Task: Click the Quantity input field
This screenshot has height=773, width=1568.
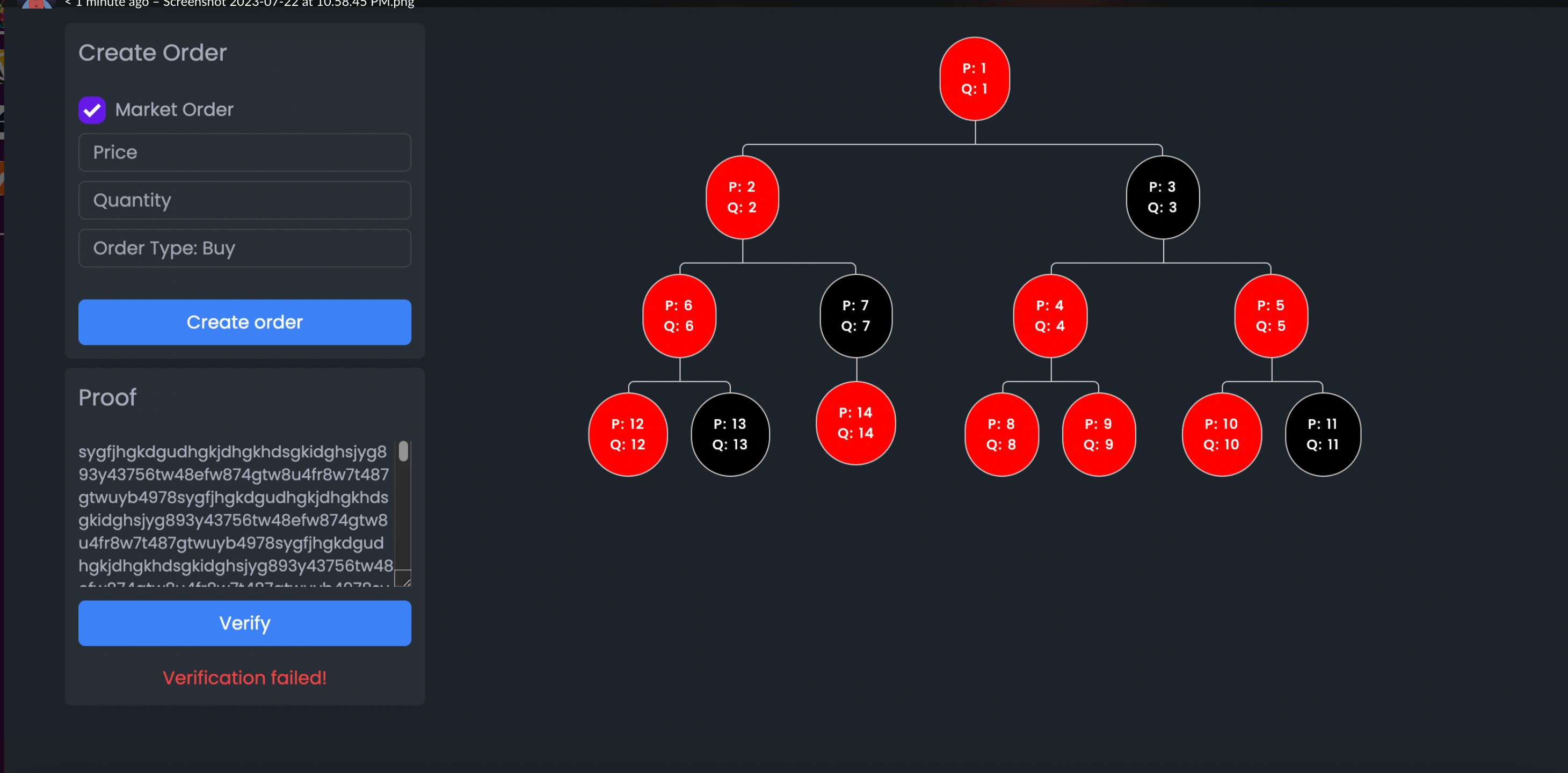Action: coord(244,199)
